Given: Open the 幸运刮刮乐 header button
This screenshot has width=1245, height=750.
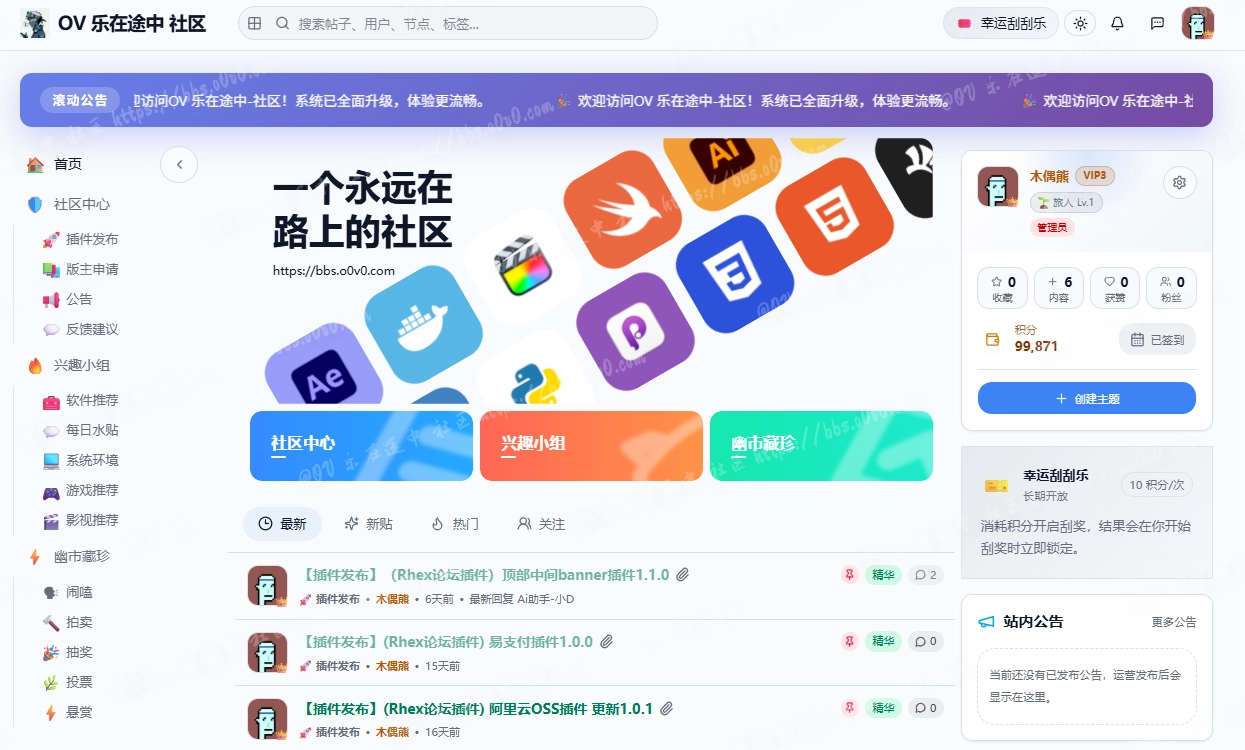Looking at the screenshot, I should pos(1000,23).
